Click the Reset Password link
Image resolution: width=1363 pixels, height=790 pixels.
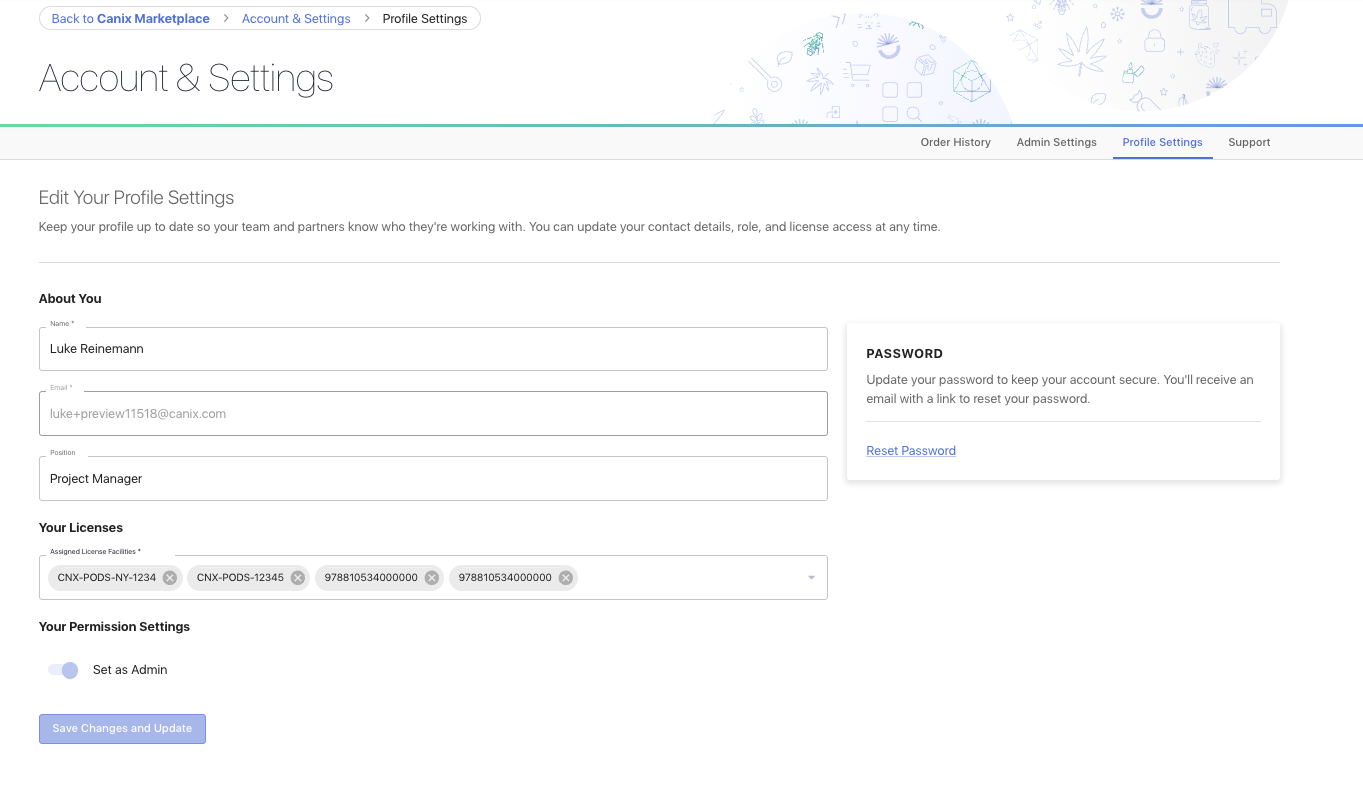point(911,451)
